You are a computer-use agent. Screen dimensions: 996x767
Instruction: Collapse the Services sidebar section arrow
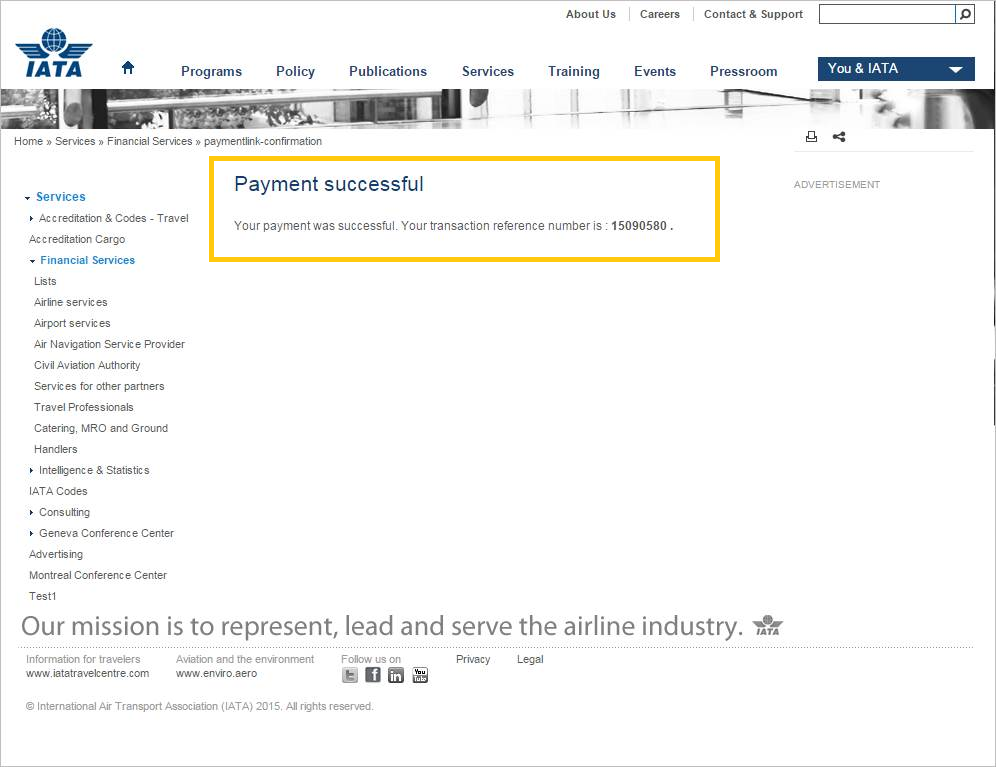click(x=27, y=198)
